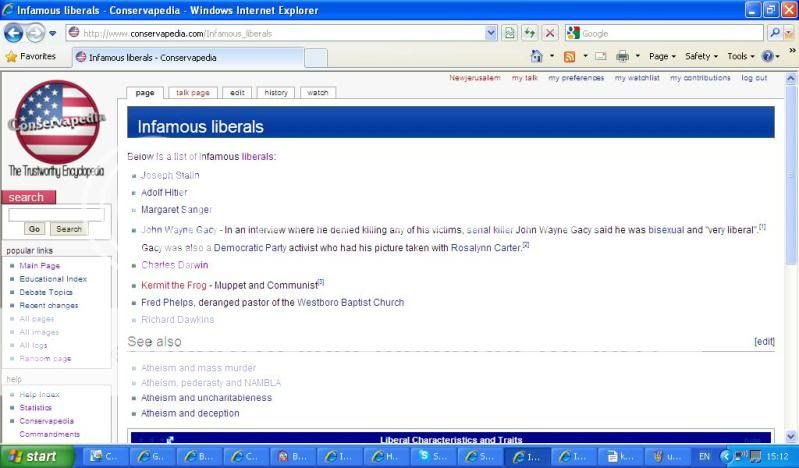The width and height of the screenshot is (799, 468).
Task: Click the Home toolbar icon
Action: pyautogui.click(x=537, y=56)
